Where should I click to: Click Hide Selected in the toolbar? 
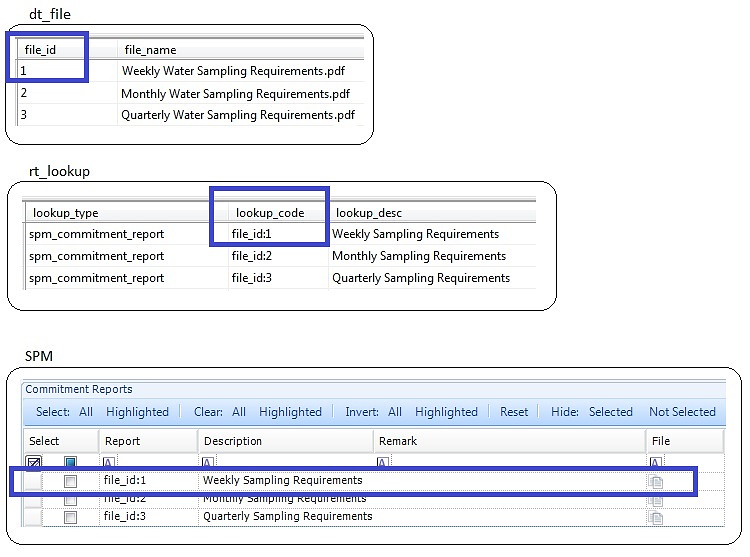click(x=611, y=412)
